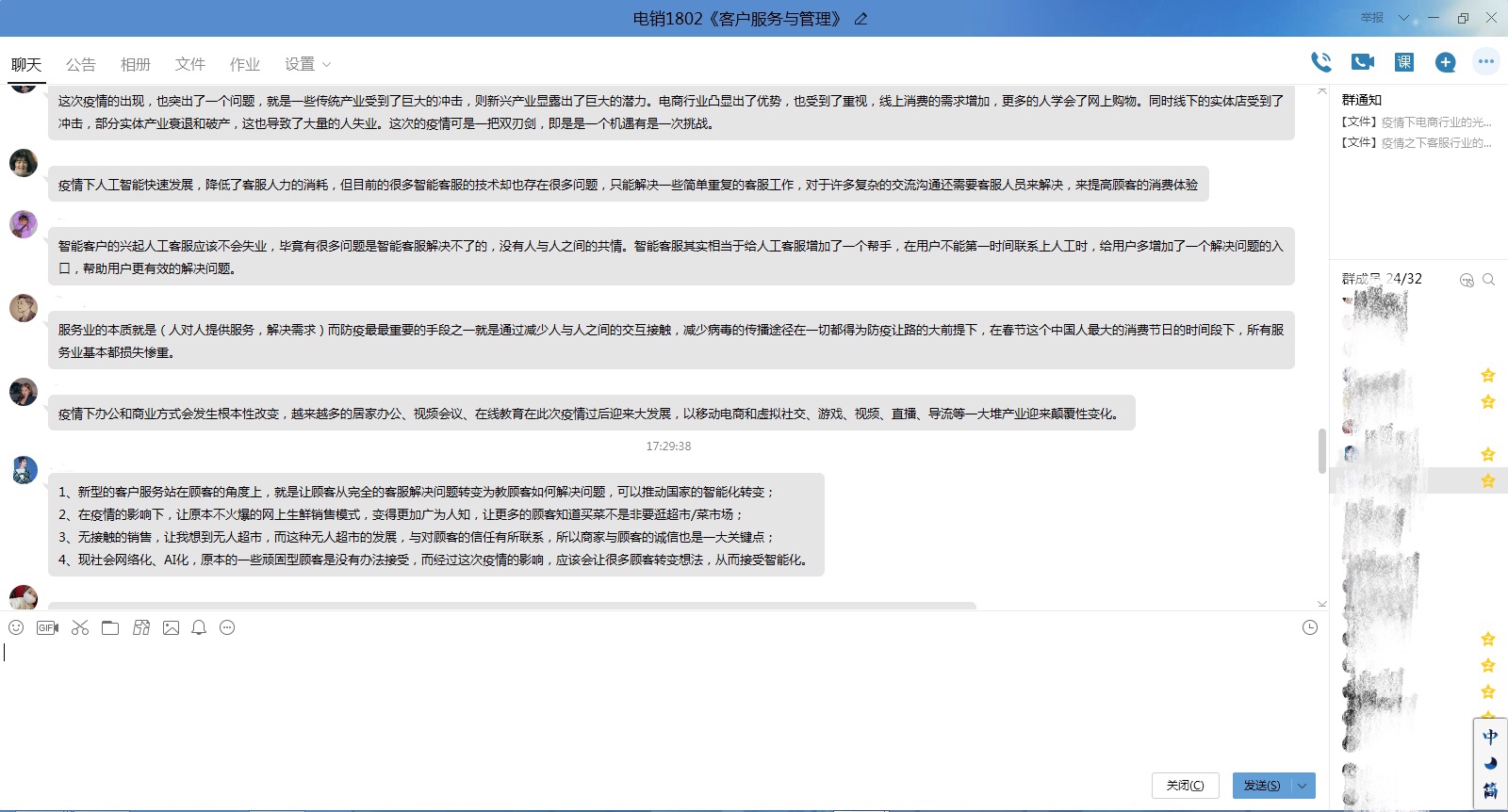The image size is (1508, 812).
Task: Open the dropdown arrow beside 发送
Action: (x=1303, y=786)
